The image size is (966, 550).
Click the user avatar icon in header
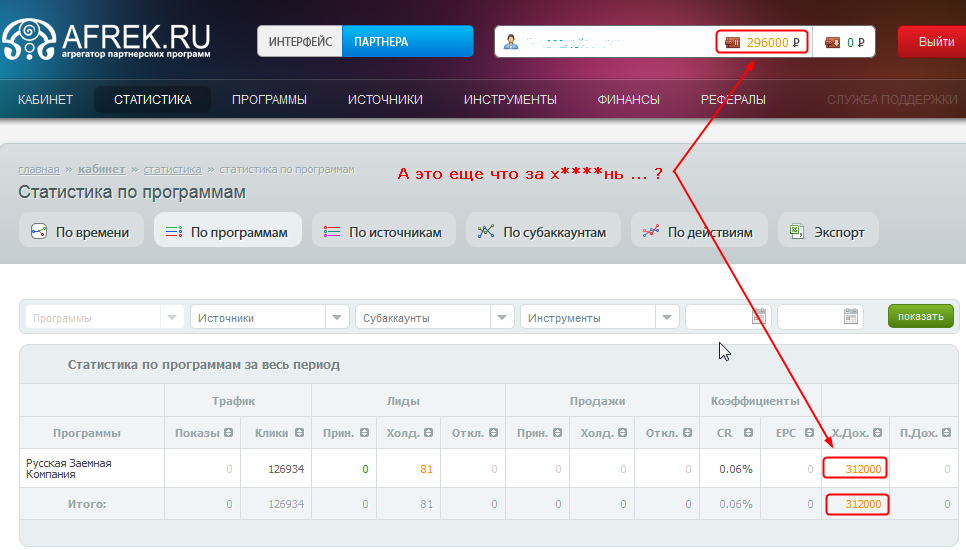tap(511, 42)
